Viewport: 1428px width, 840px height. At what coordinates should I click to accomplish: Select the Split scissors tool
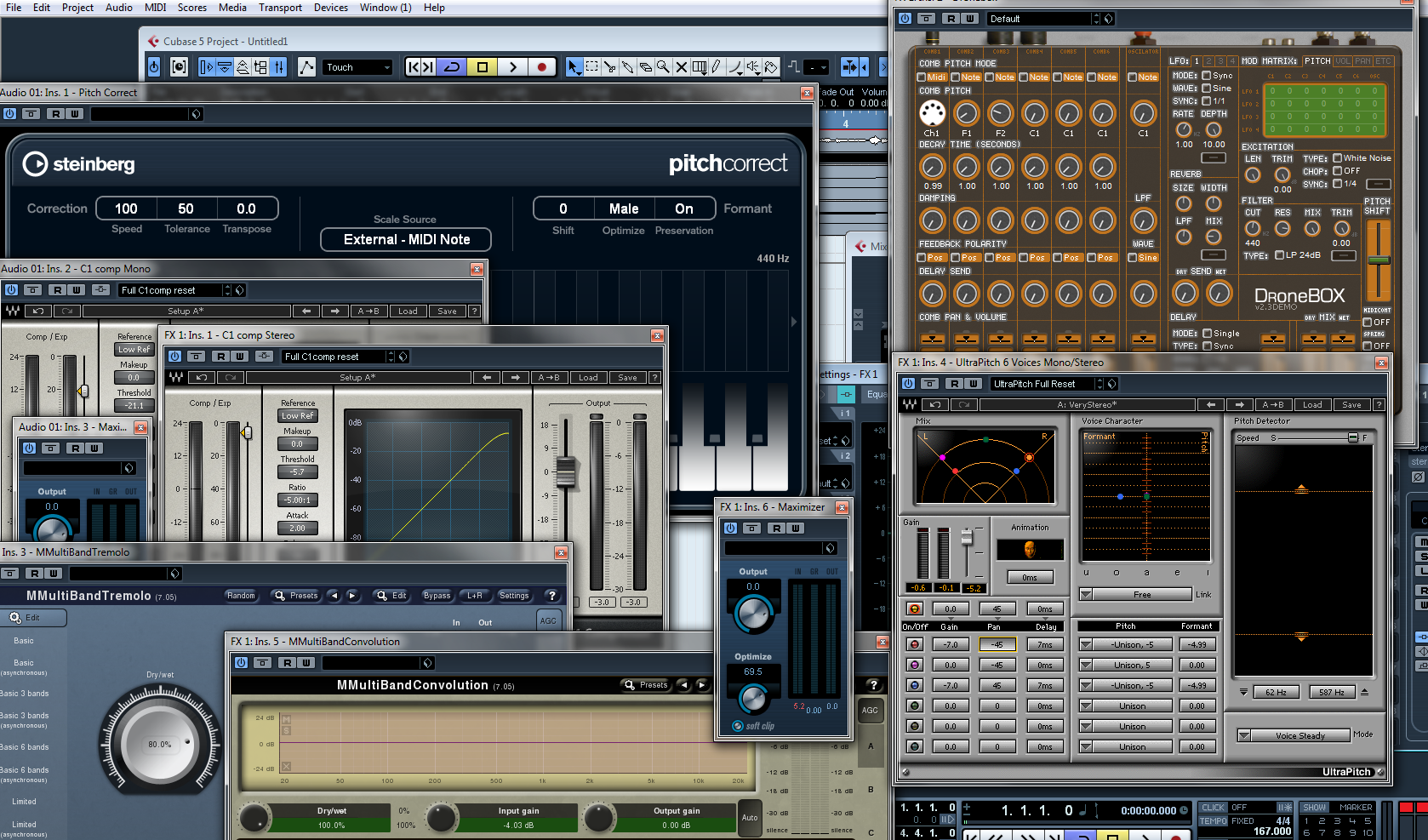(x=610, y=67)
